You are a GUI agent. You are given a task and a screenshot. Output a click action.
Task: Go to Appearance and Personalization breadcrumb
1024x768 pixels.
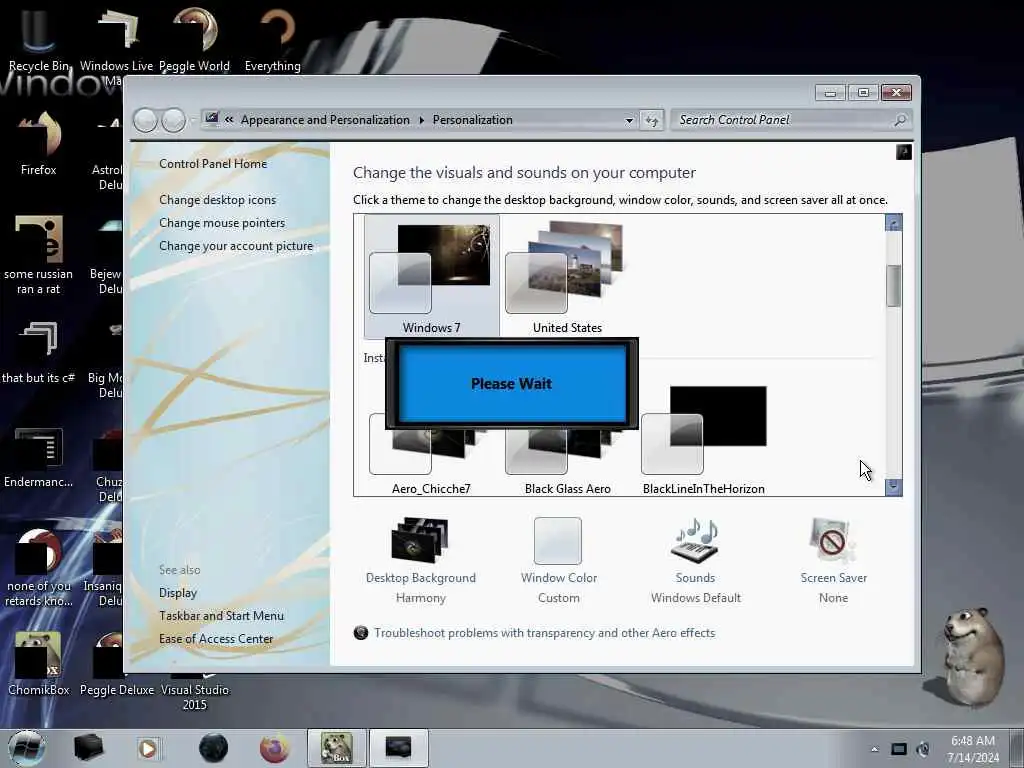pyautogui.click(x=325, y=120)
